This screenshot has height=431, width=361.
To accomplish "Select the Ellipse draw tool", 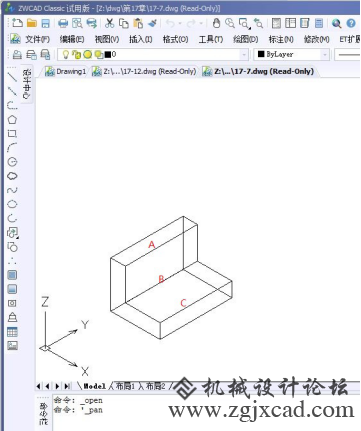I will click(12, 204).
